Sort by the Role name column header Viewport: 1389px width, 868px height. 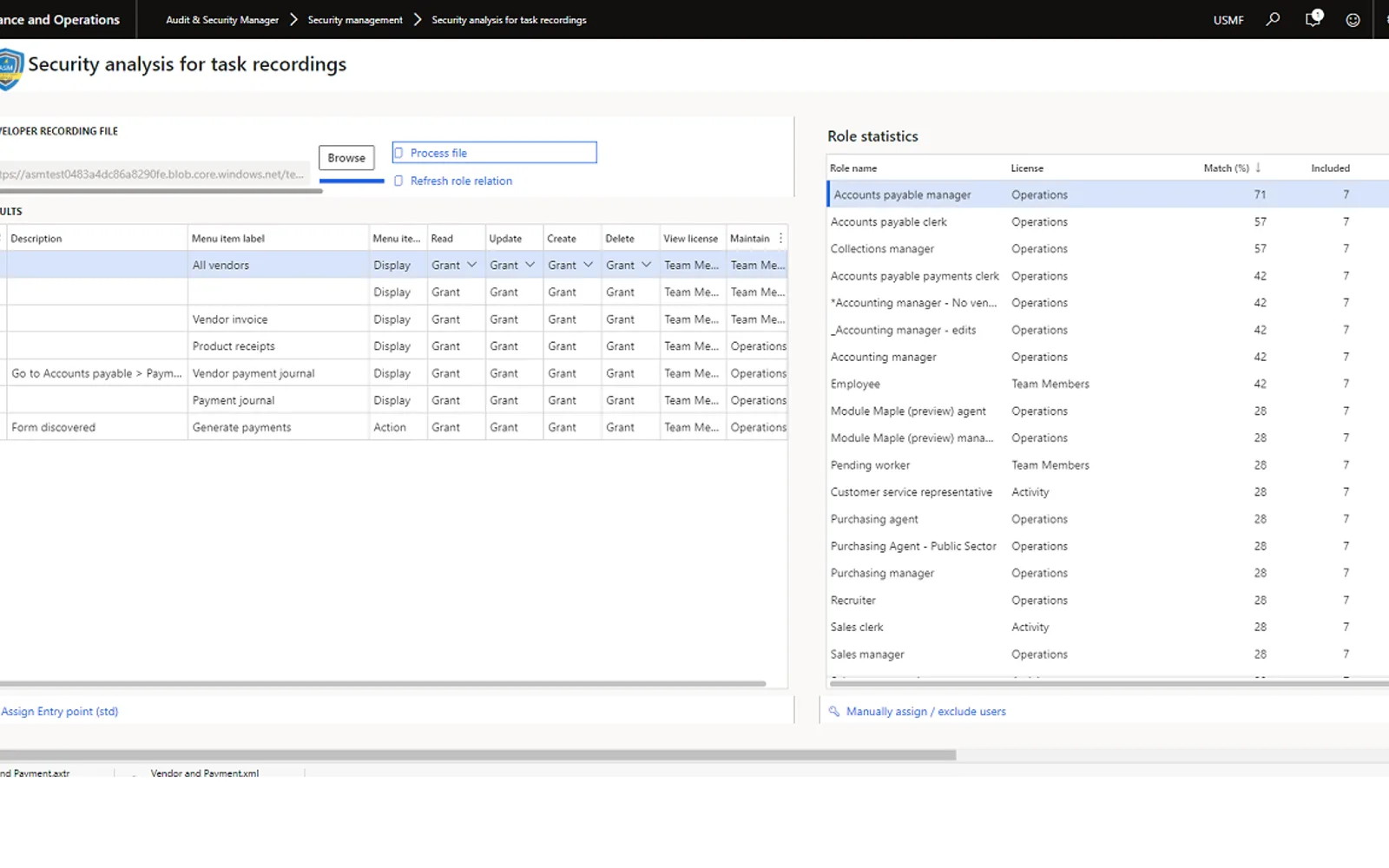pyautogui.click(x=853, y=168)
